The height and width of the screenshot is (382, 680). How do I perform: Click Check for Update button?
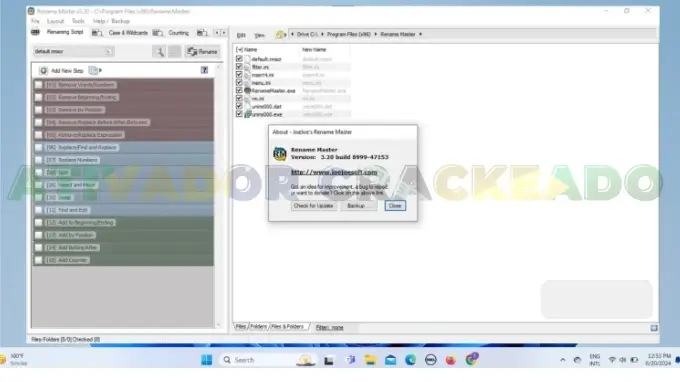pos(314,206)
